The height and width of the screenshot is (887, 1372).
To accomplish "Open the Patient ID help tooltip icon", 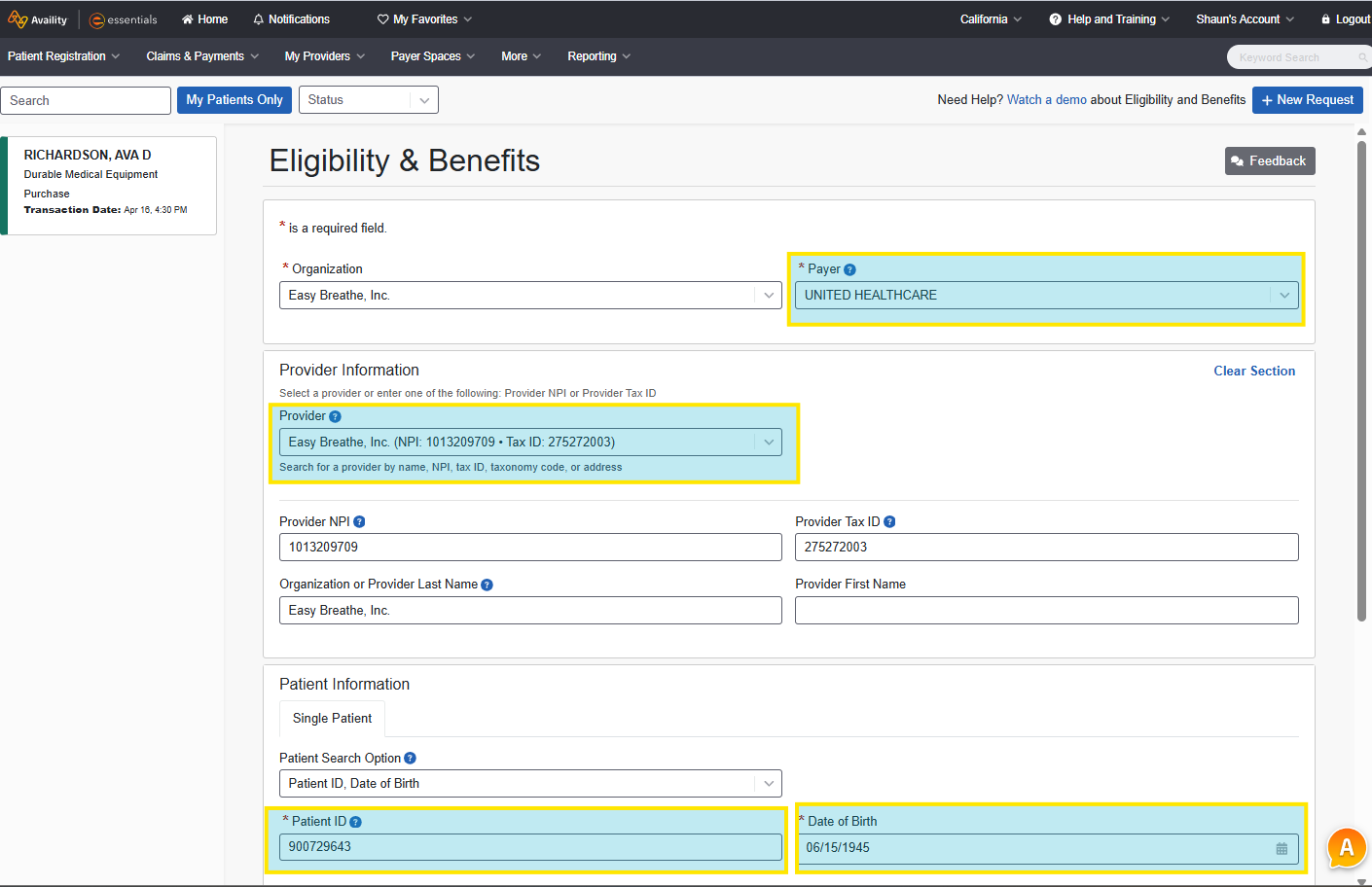I will [354, 821].
